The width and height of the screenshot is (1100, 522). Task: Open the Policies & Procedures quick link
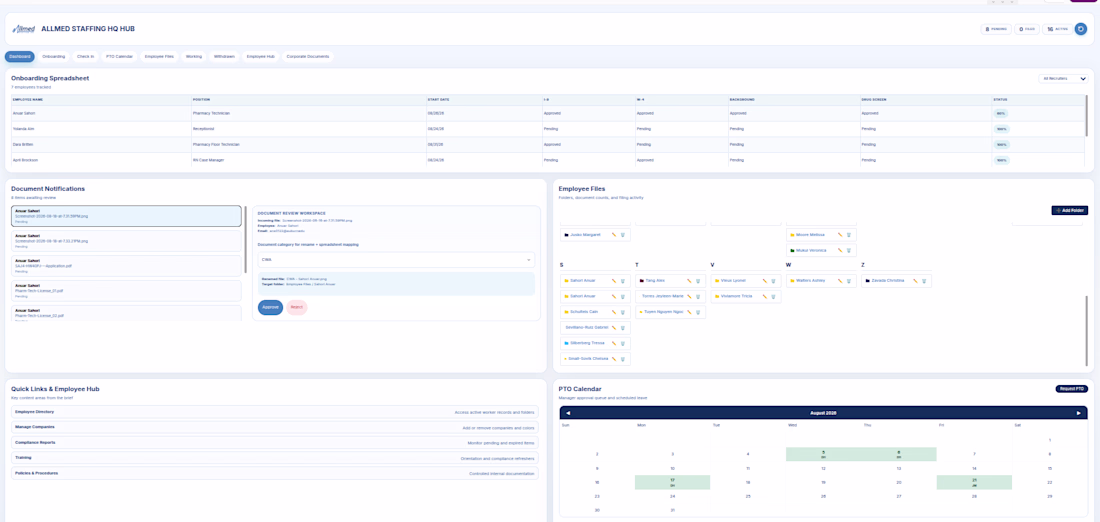click(x=275, y=474)
